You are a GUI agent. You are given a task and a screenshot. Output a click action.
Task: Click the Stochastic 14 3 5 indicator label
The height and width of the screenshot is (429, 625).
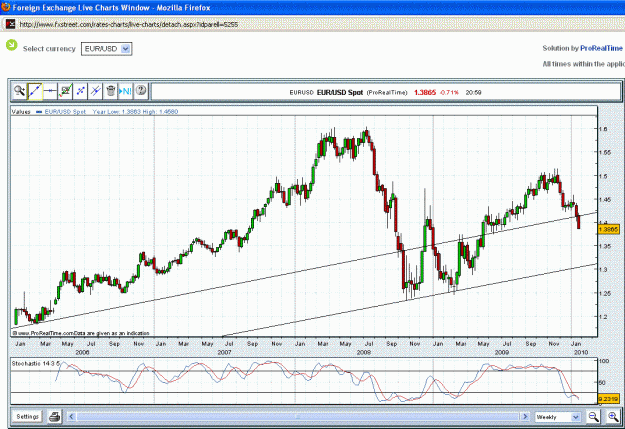point(36,364)
